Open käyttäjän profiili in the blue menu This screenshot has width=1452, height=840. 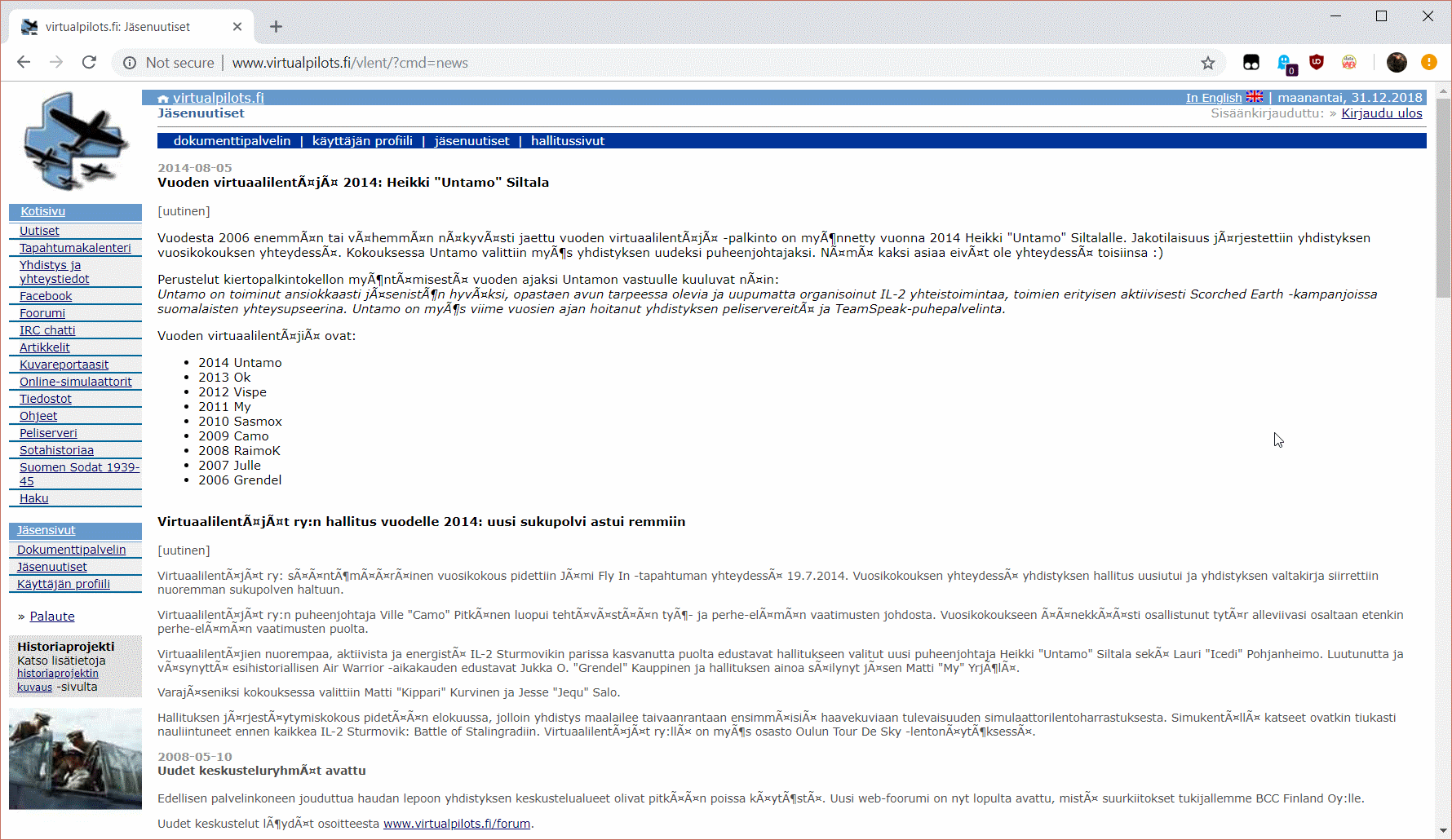362,141
